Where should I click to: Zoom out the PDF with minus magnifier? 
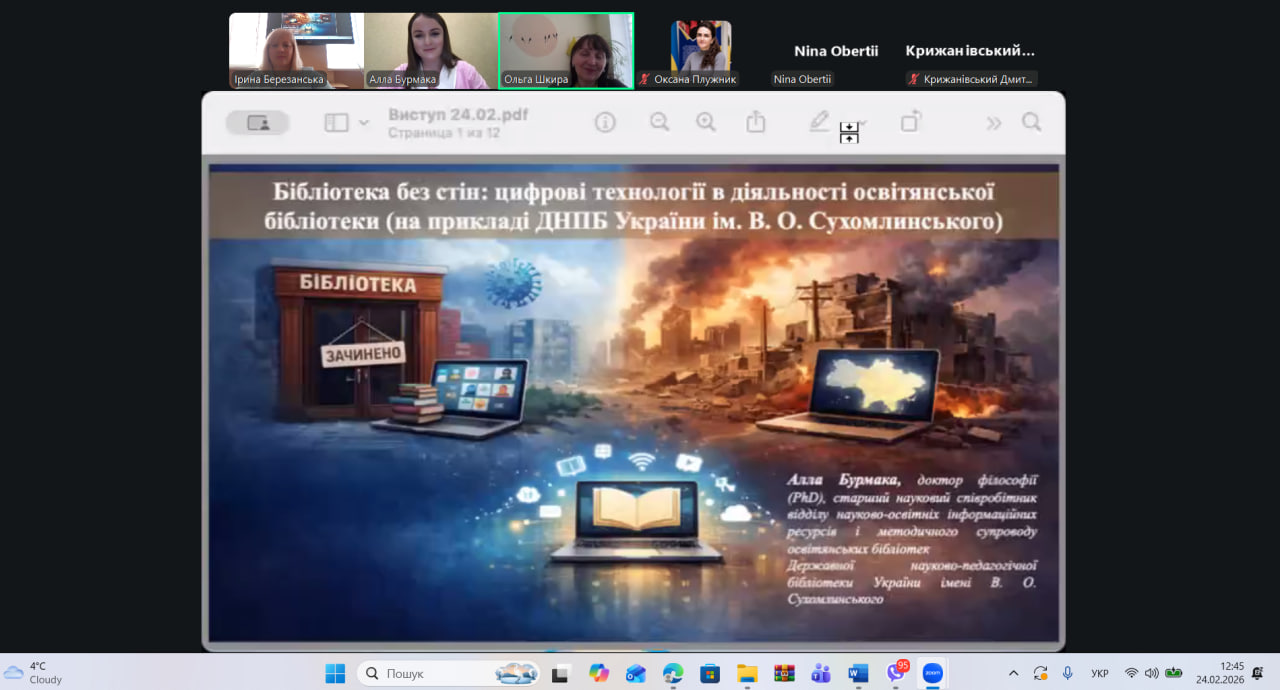tap(659, 122)
